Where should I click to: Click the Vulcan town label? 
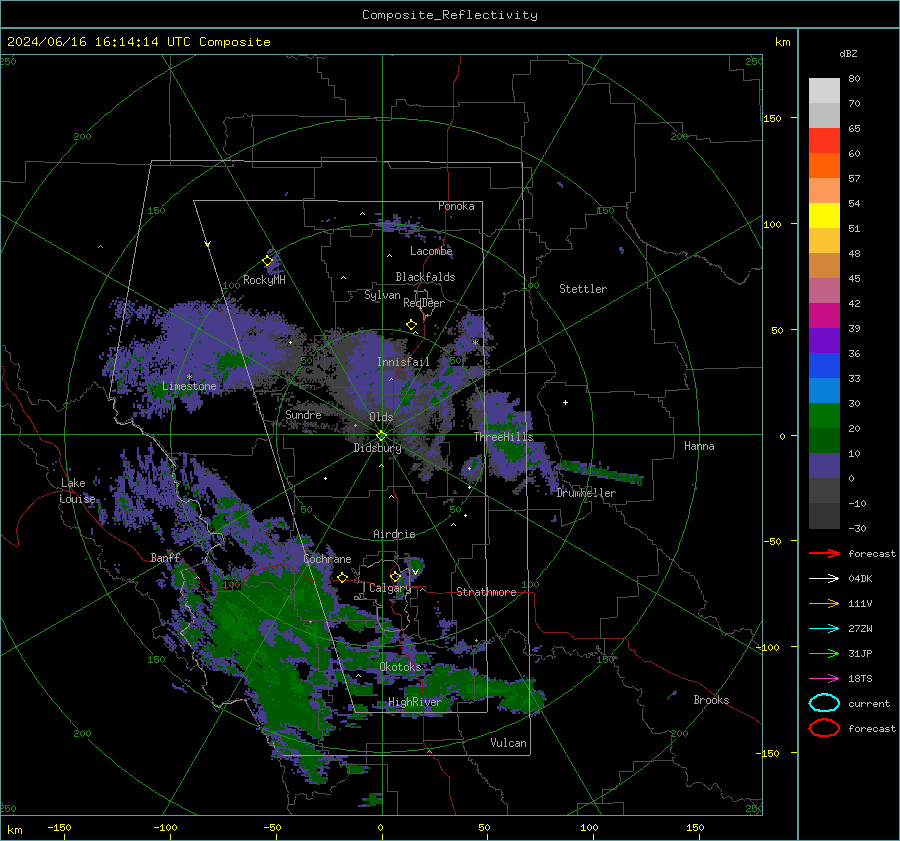point(508,743)
